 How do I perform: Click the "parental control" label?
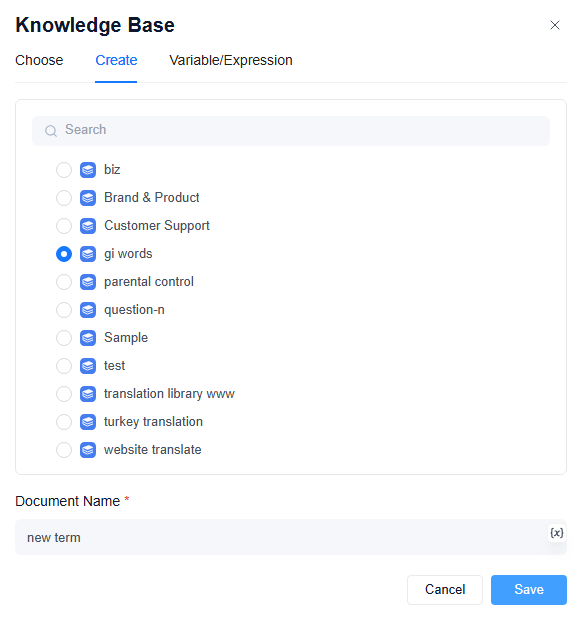tap(149, 282)
